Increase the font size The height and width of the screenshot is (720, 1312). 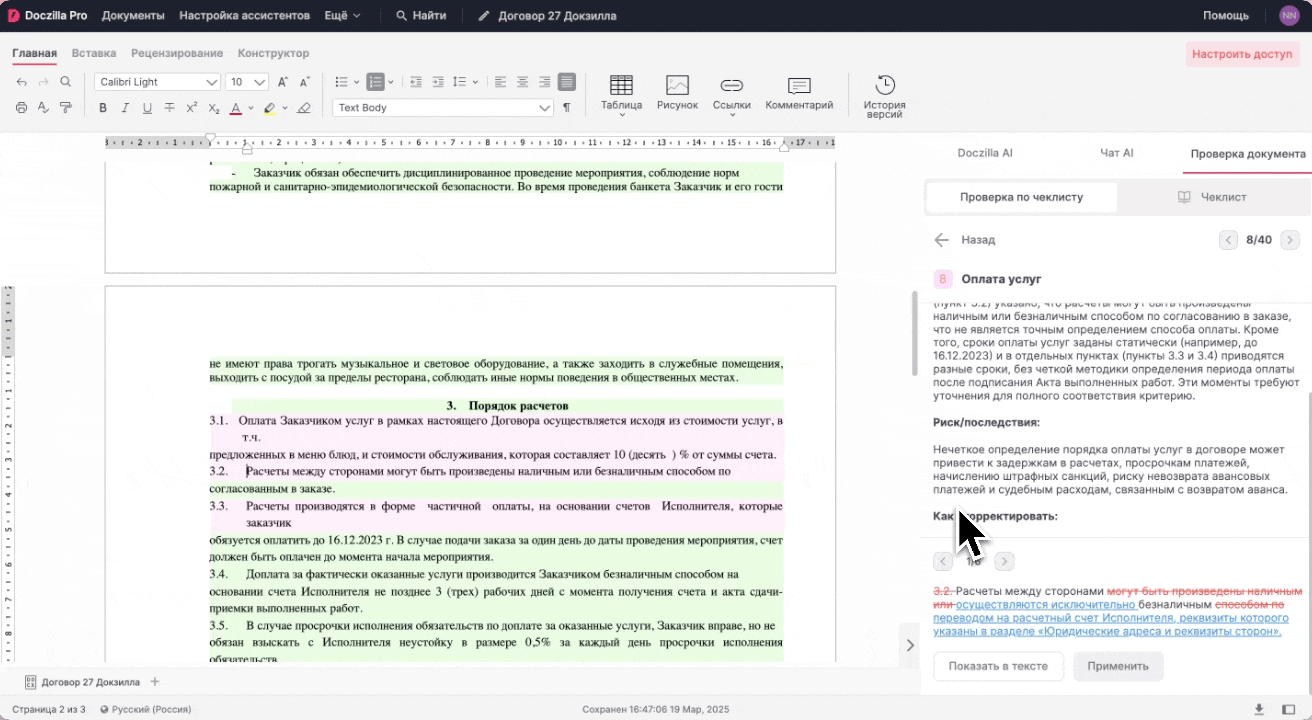coord(283,82)
